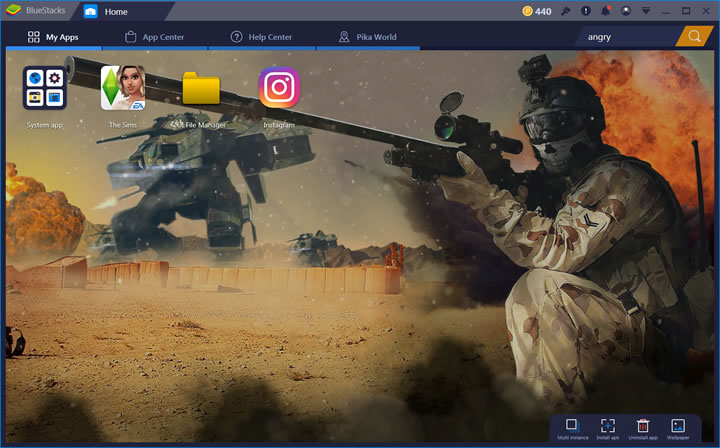This screenshot has height=448, width=720.
Task: Open the Pika points coin icon
Action: (x=527, y=11)
